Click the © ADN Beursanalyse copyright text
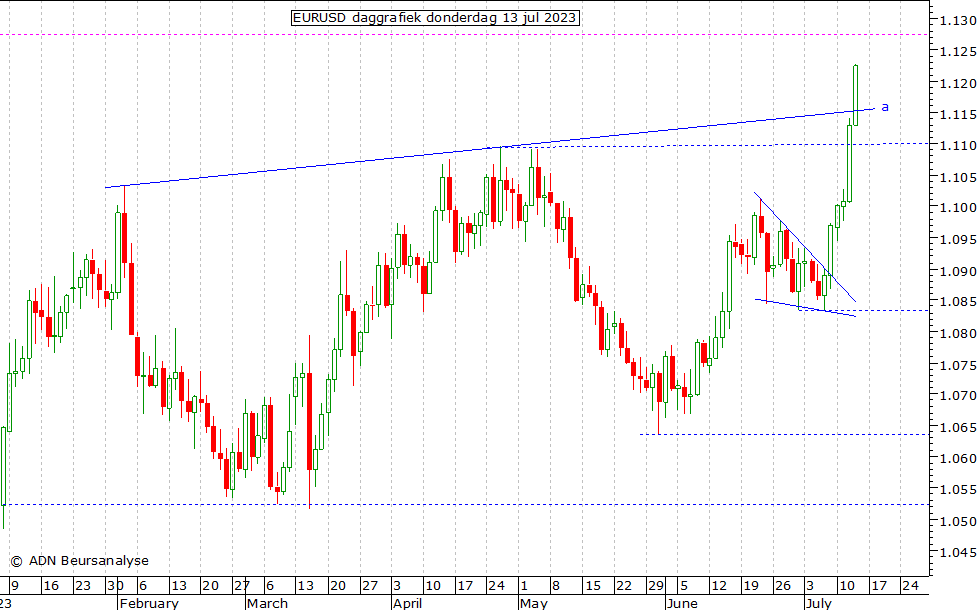The image size is (980, 610). 79,561
